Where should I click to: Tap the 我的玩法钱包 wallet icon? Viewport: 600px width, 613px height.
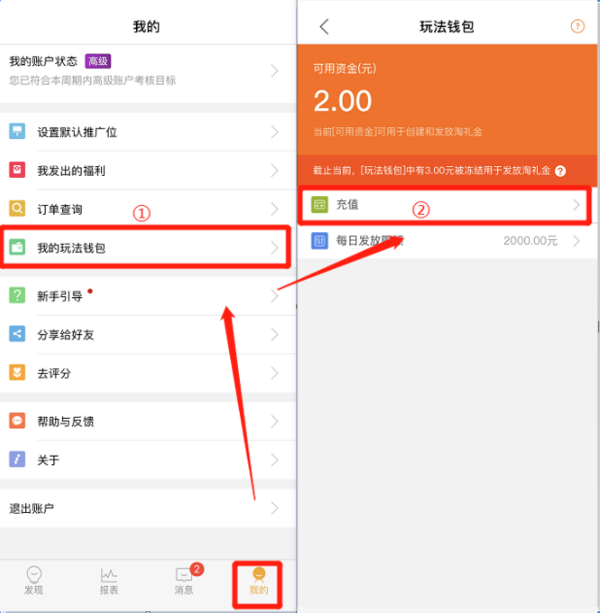tap(17, 247)
